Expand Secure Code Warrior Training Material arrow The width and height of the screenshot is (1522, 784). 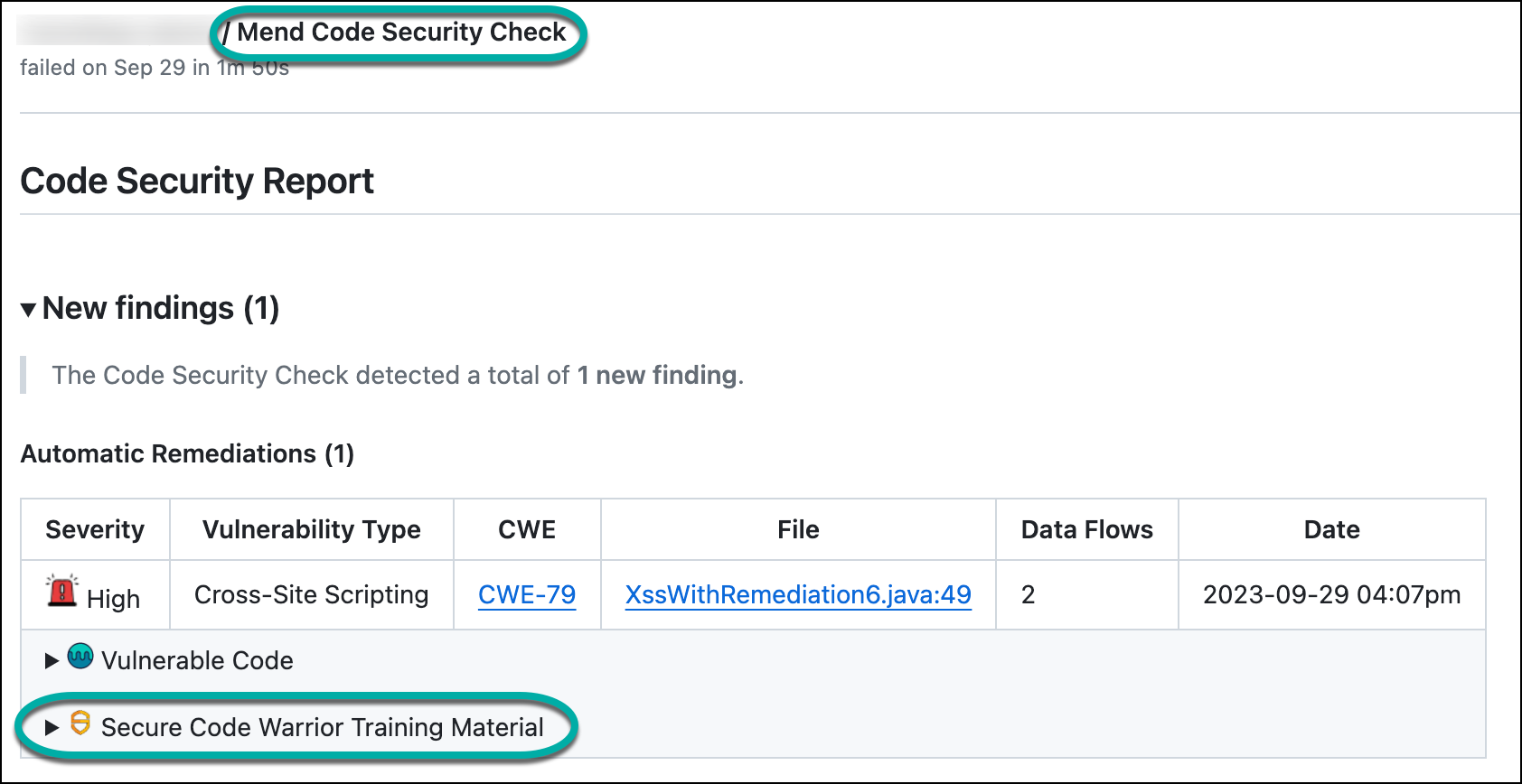point(52,727)
